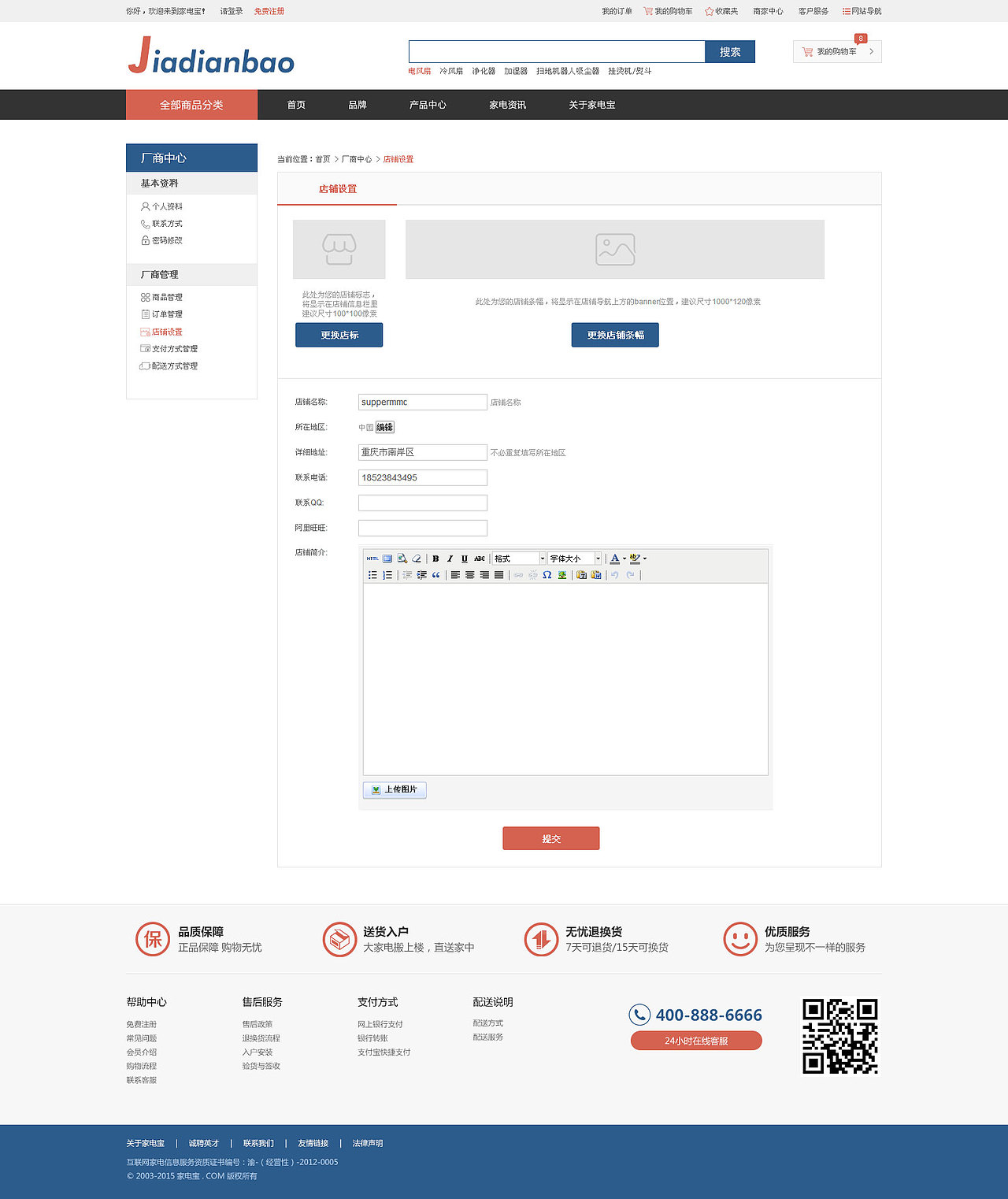Open the 订单管理 sidebar section

point(166,314)
